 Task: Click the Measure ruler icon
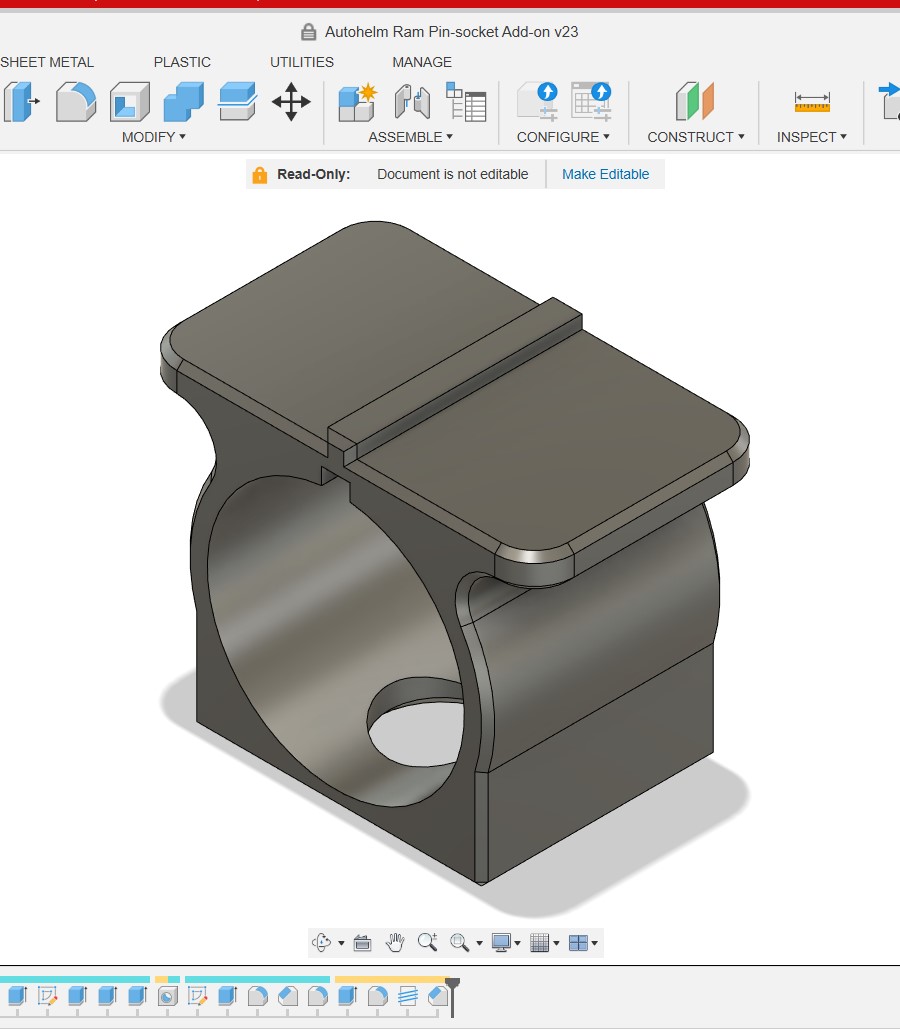tap(812, 102)
